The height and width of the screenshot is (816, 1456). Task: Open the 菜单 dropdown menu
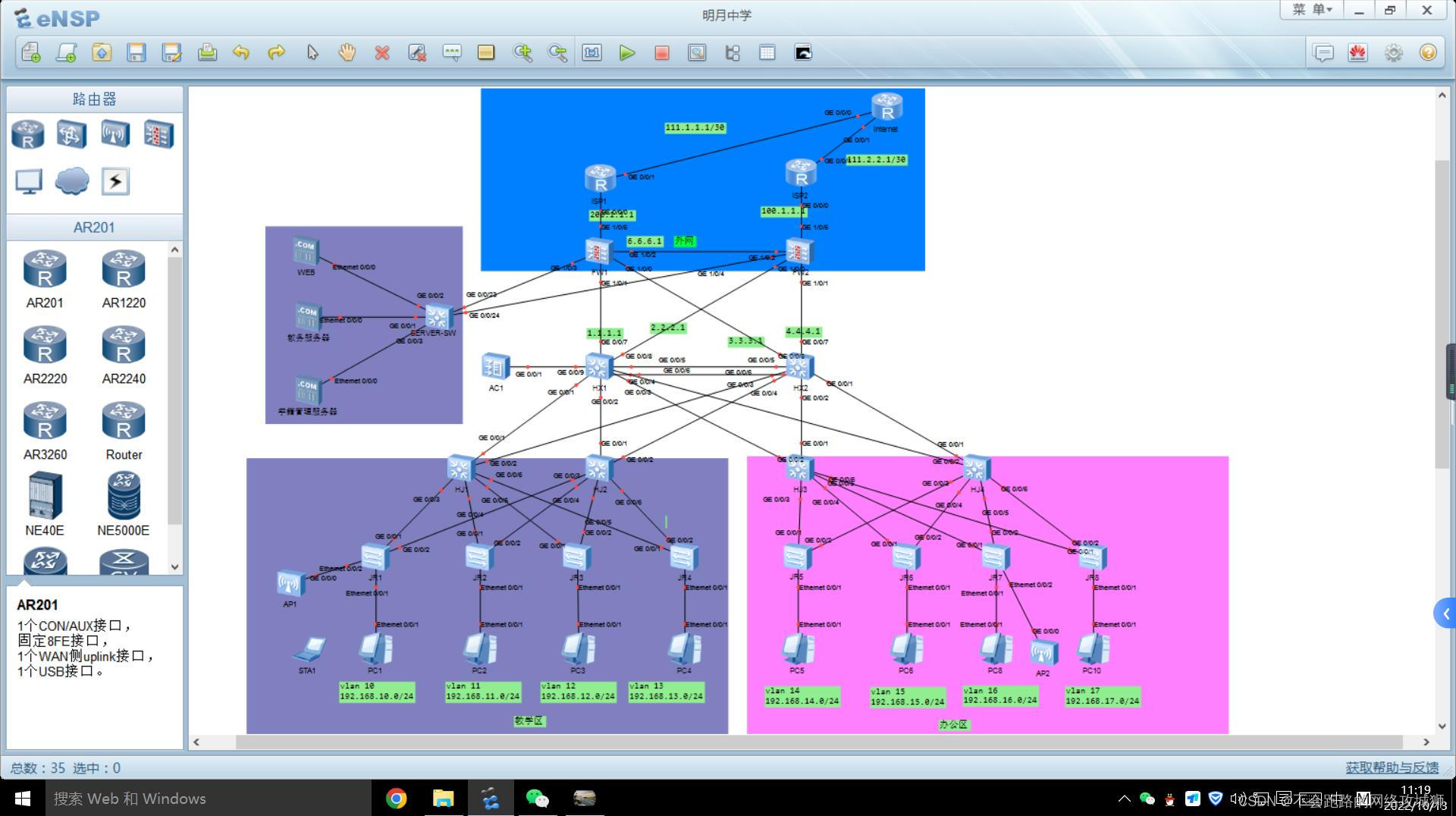pos(1312,10)
